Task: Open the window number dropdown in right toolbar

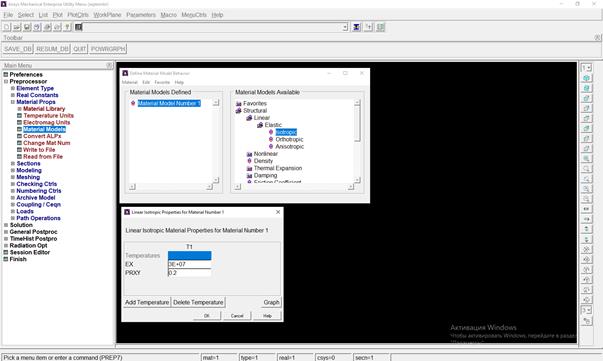Action: tap(586, 68)
